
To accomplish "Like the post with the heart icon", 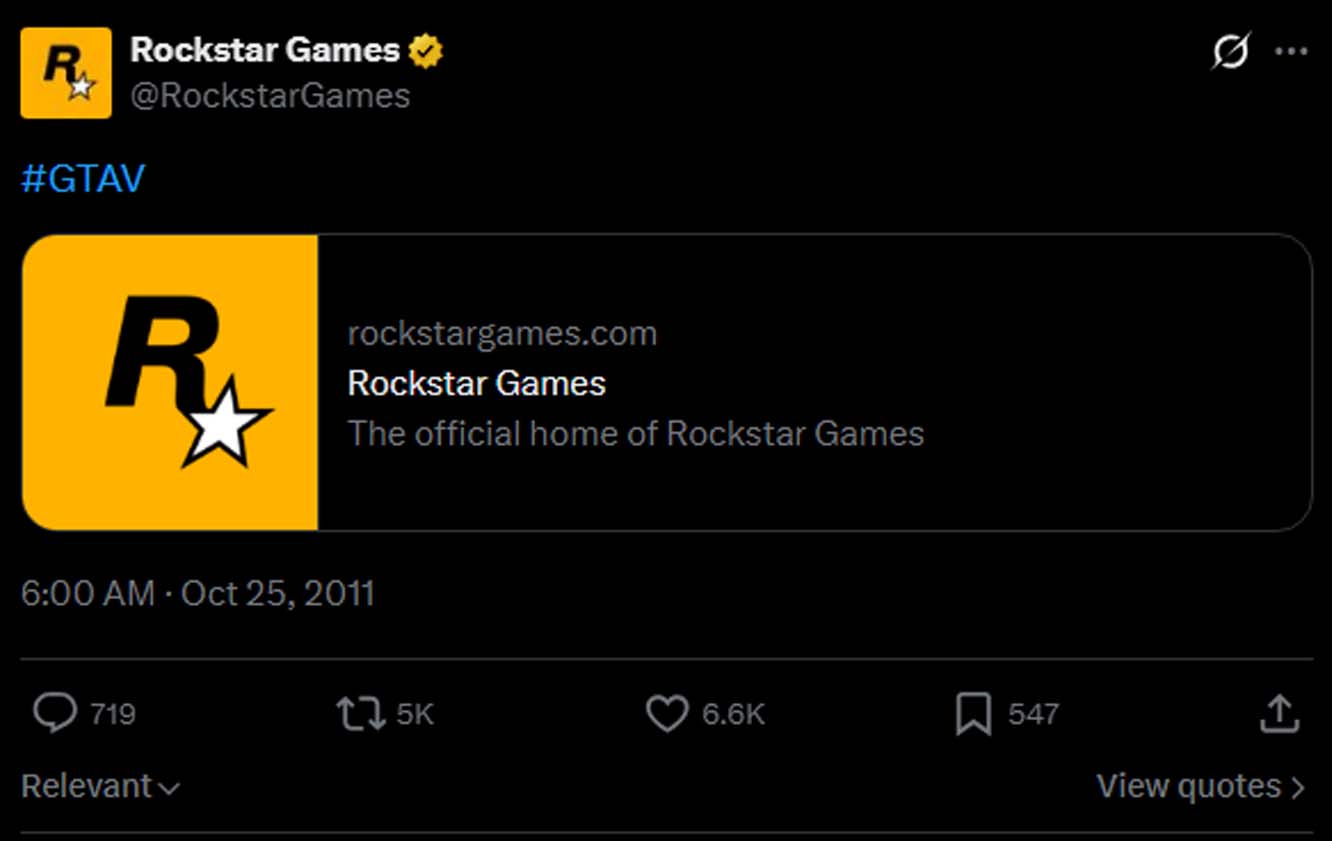I will click(667, 714).
